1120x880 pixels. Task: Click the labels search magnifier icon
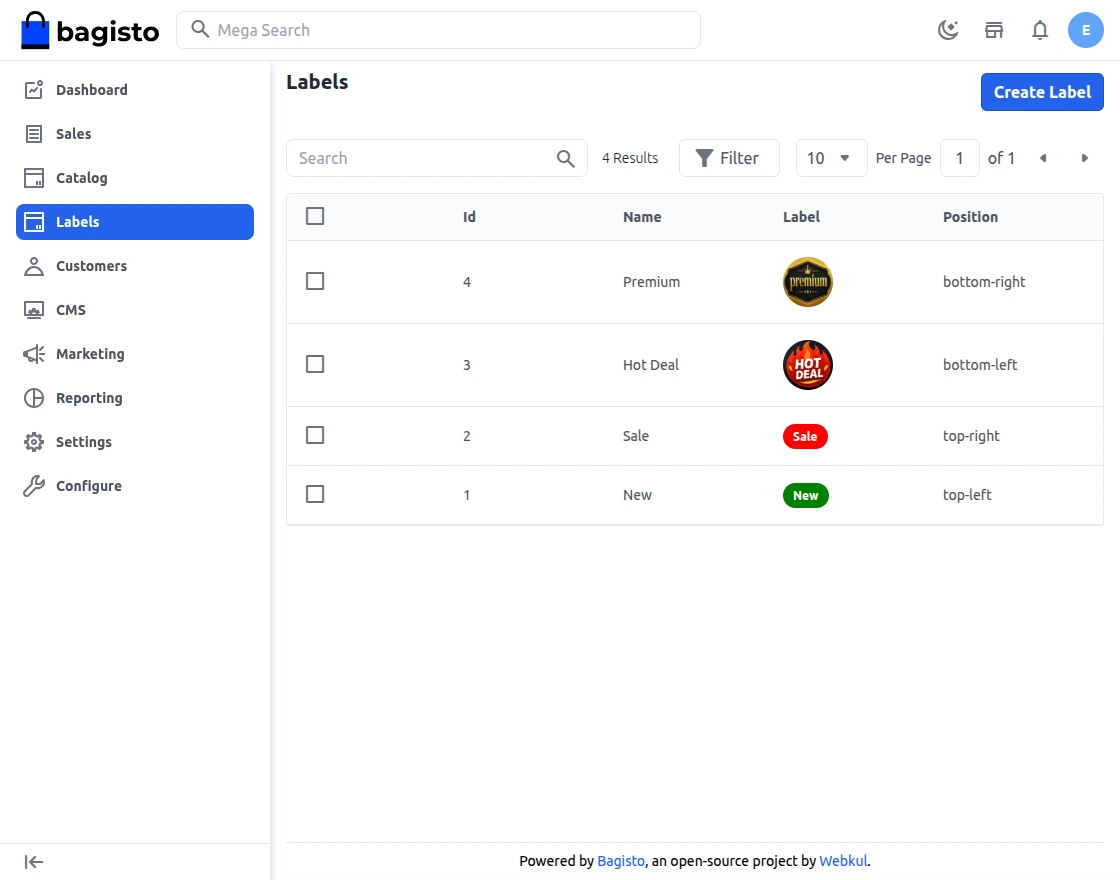pyautogui.click(x=566, y=159)
